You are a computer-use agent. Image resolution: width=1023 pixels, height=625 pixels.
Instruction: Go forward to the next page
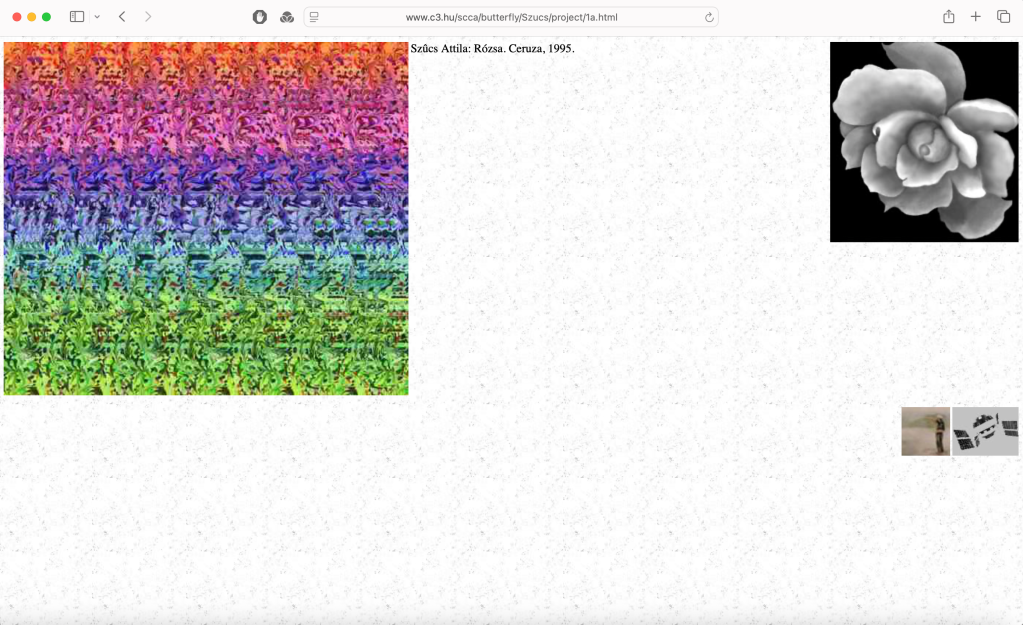pyautogui.click(x=148, y=17)
